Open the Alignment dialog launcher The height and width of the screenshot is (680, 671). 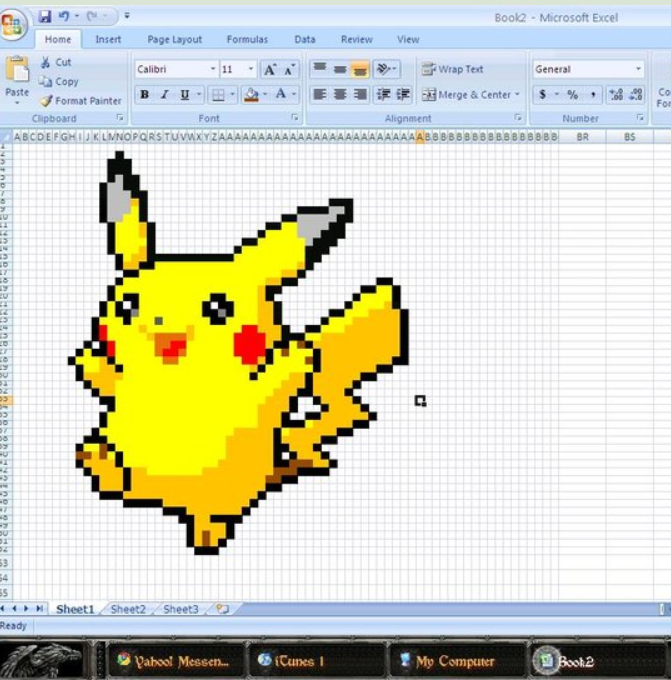[x=517, y=118]
